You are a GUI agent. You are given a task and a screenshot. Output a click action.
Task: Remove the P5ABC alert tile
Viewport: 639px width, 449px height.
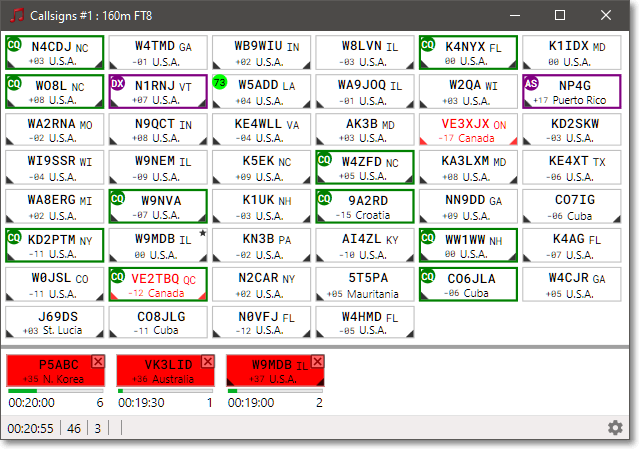click(98, 361)
